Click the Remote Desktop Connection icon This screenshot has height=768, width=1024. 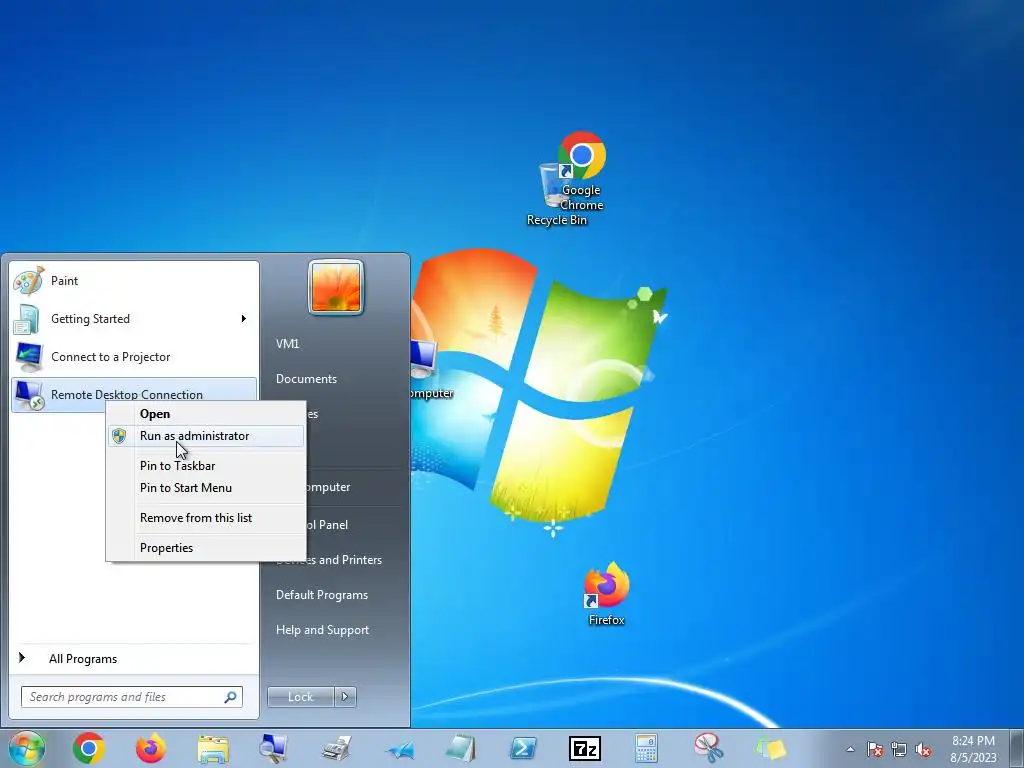[x=29, y=394]
